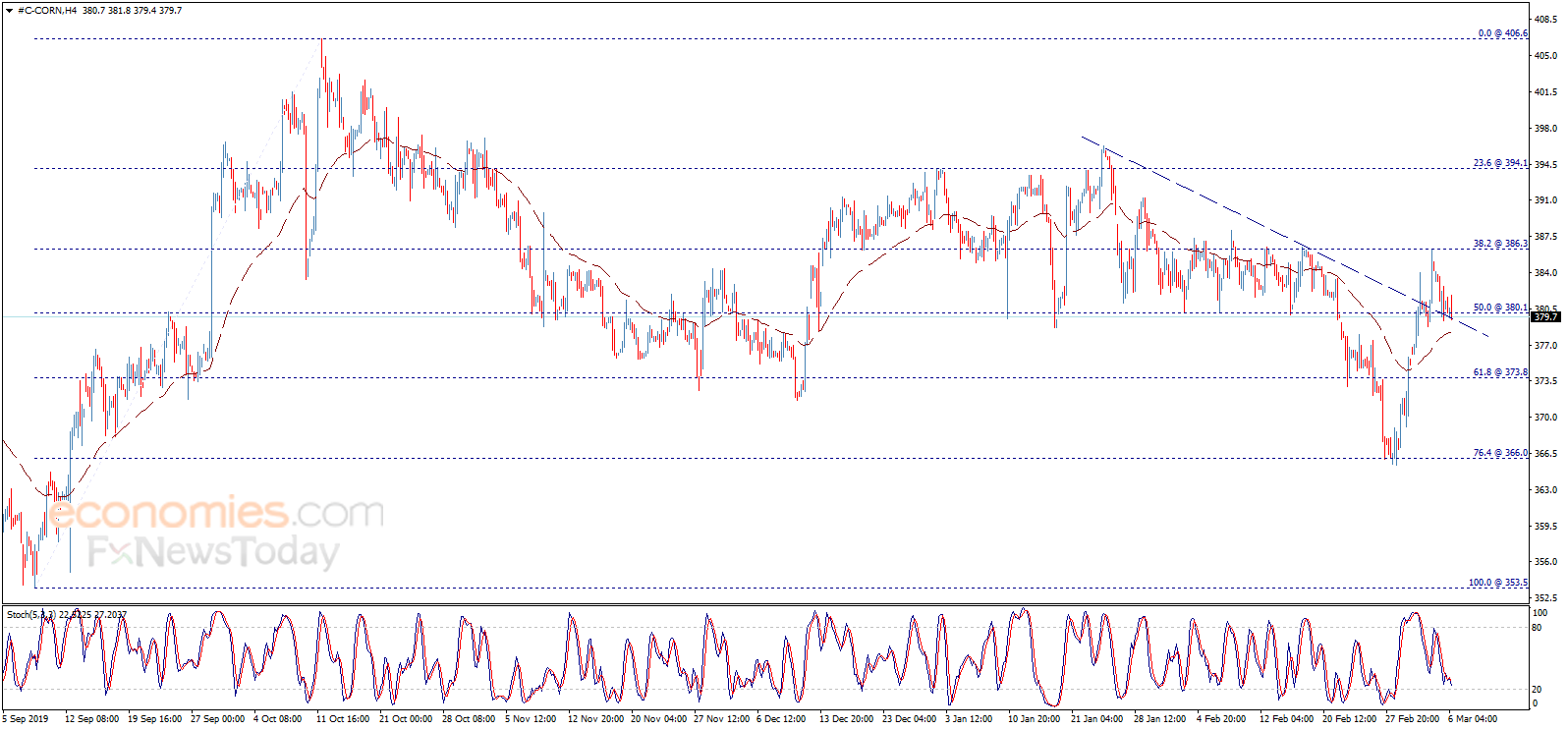The image size is (1568, 730).
Task: Click the triangle arrow beside #C-CORN,H4
Action: click(x=10, y=11)
